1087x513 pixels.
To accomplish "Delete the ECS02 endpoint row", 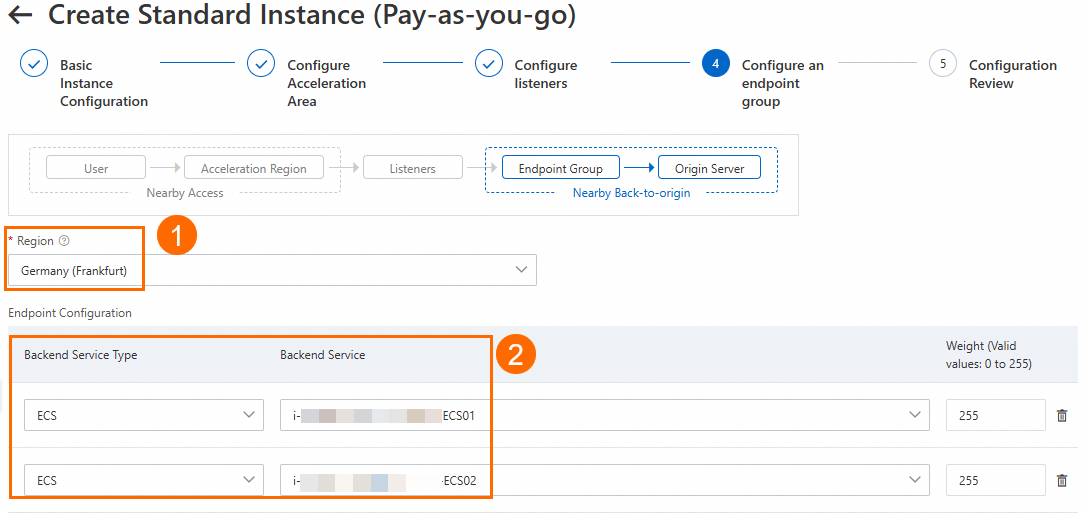I will pyautogui.click(x=1062, y=480).
